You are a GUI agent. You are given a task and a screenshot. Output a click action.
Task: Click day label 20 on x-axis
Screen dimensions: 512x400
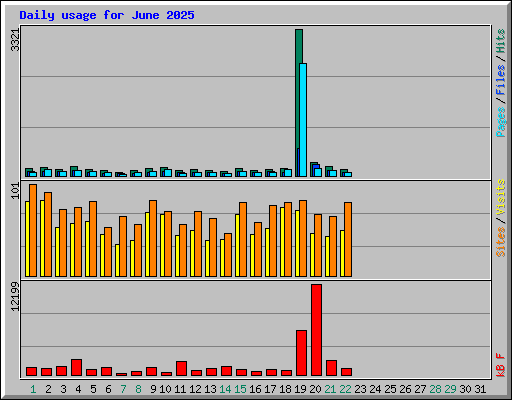click(x=315, y=389)
